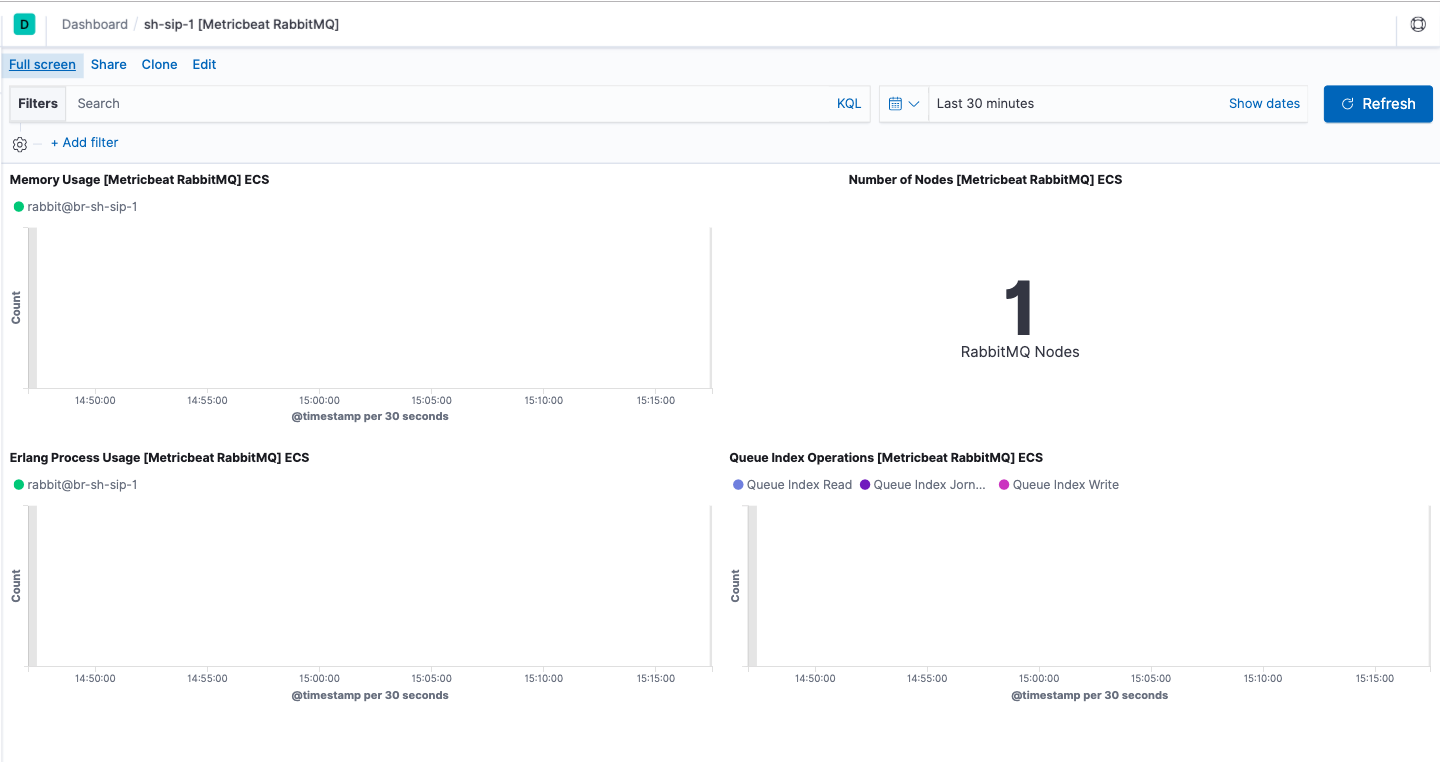Click the Erlang Process Usage panel title
This screenshot has width=1440, height=762.
click(159, 458)
